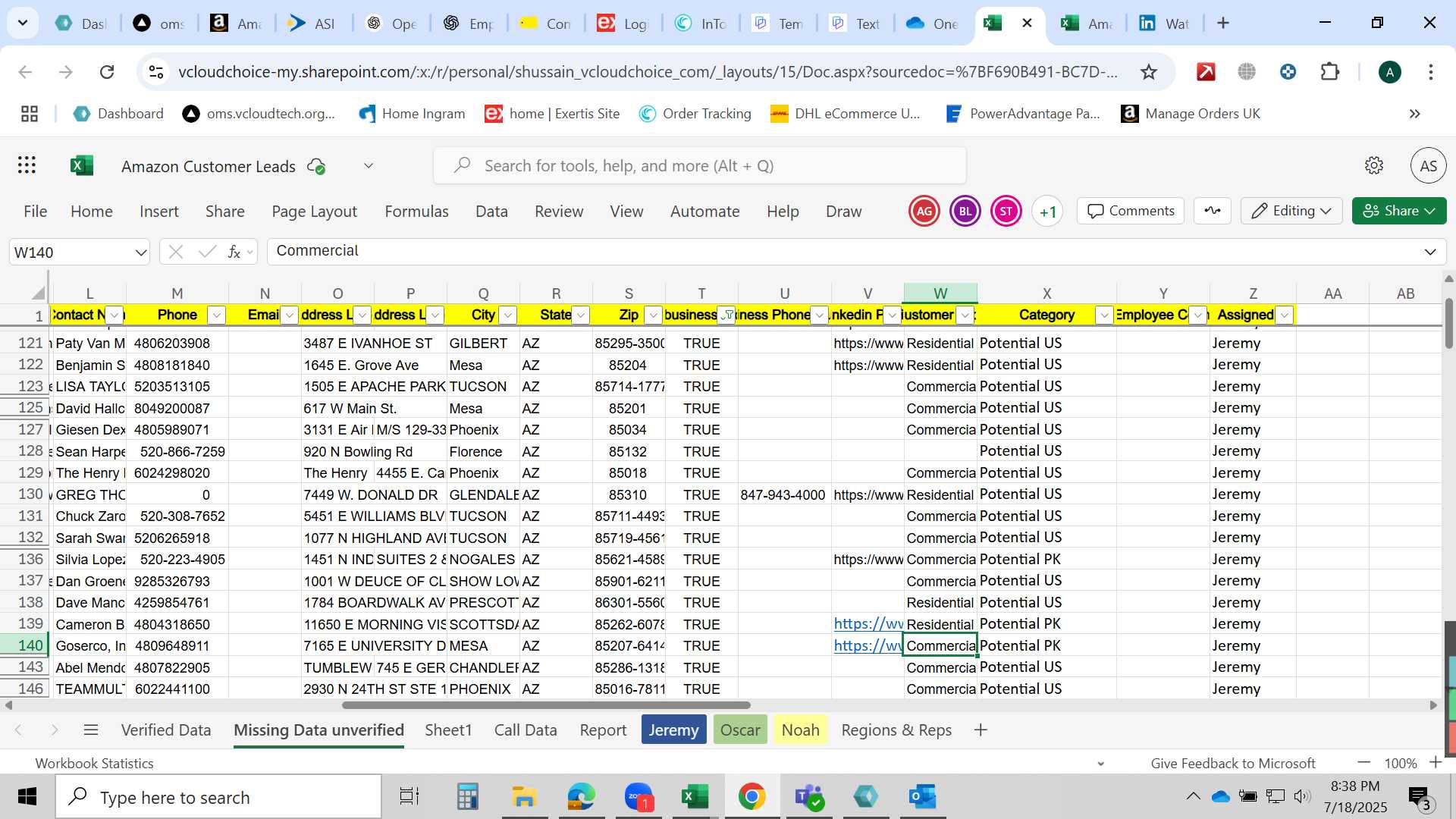This screenshot has height=819, width=1456.
Task: Confirm formula entry checkmark icon
Action: pos(207,252)
